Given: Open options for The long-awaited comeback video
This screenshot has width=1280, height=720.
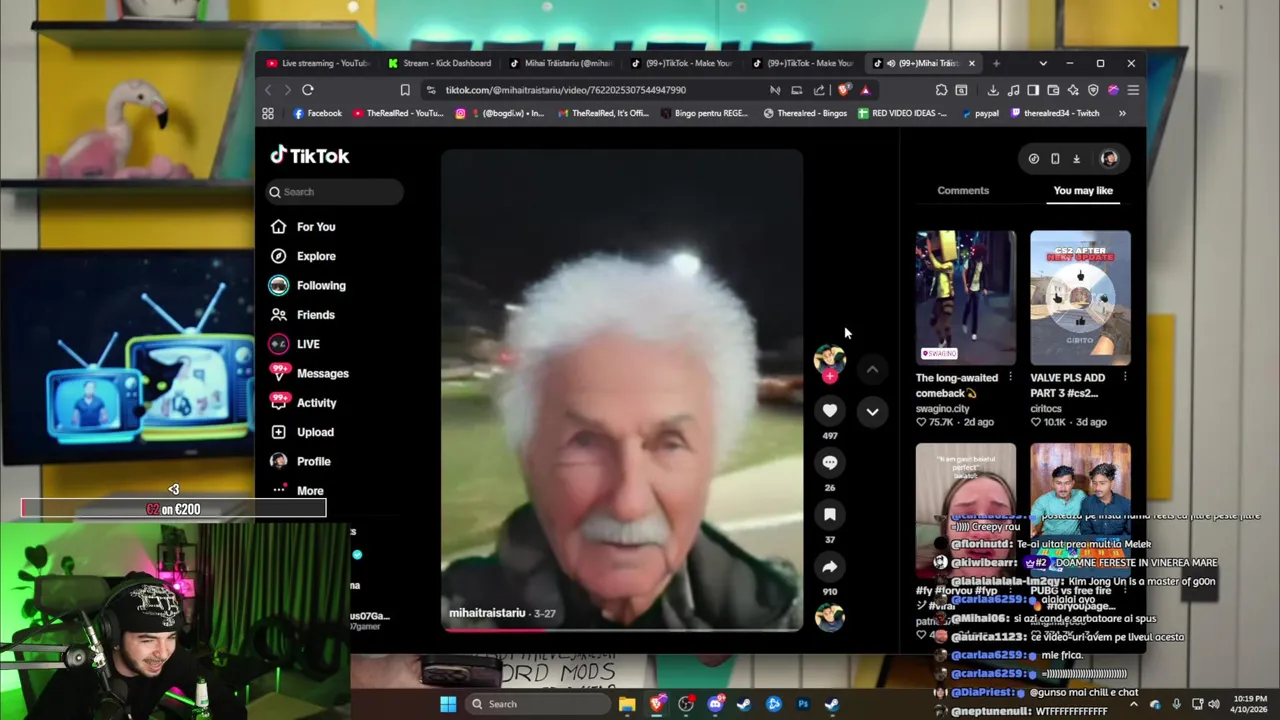Looking at the screenshot, I should (1010, 377).
